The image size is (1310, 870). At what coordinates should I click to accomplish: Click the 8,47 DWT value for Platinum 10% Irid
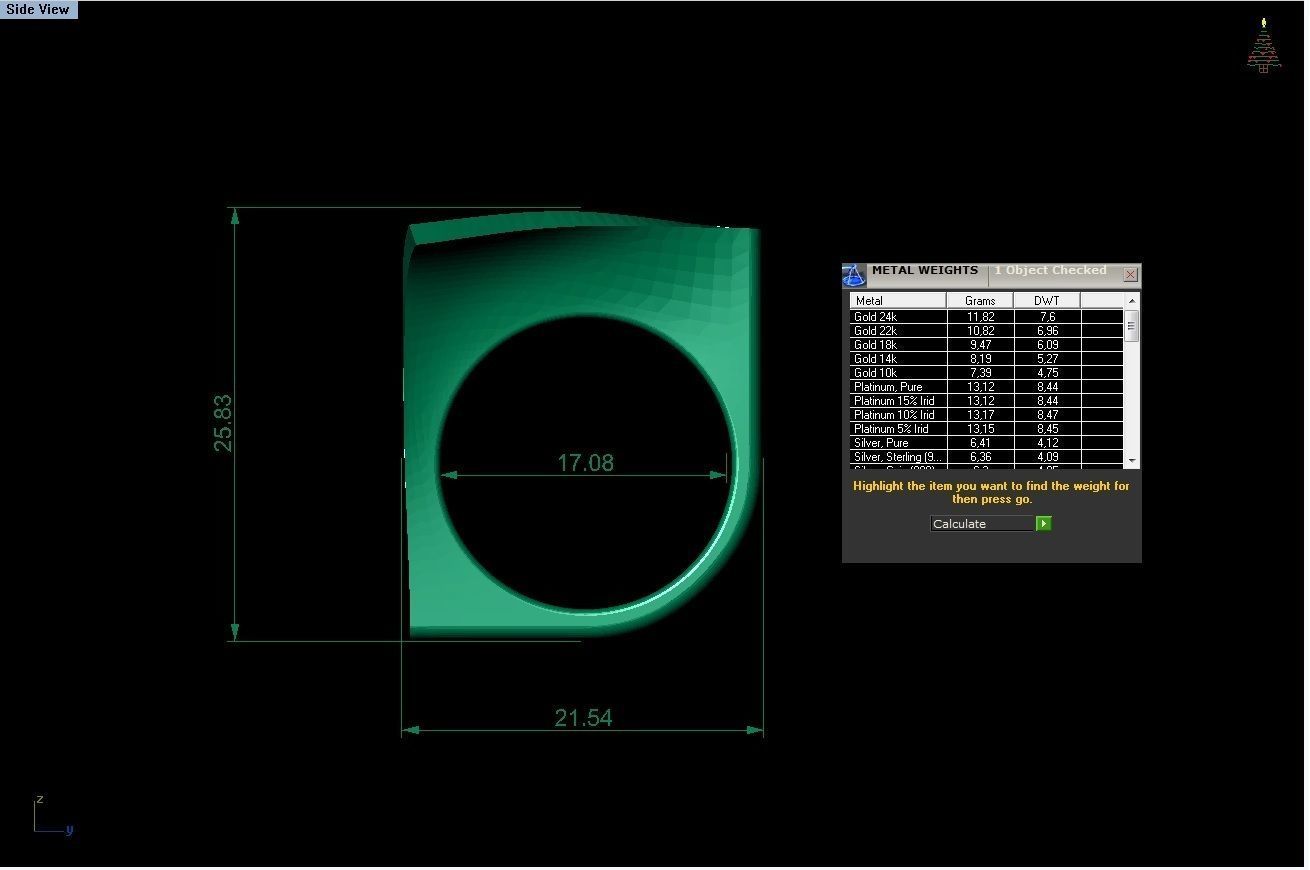1047,415
